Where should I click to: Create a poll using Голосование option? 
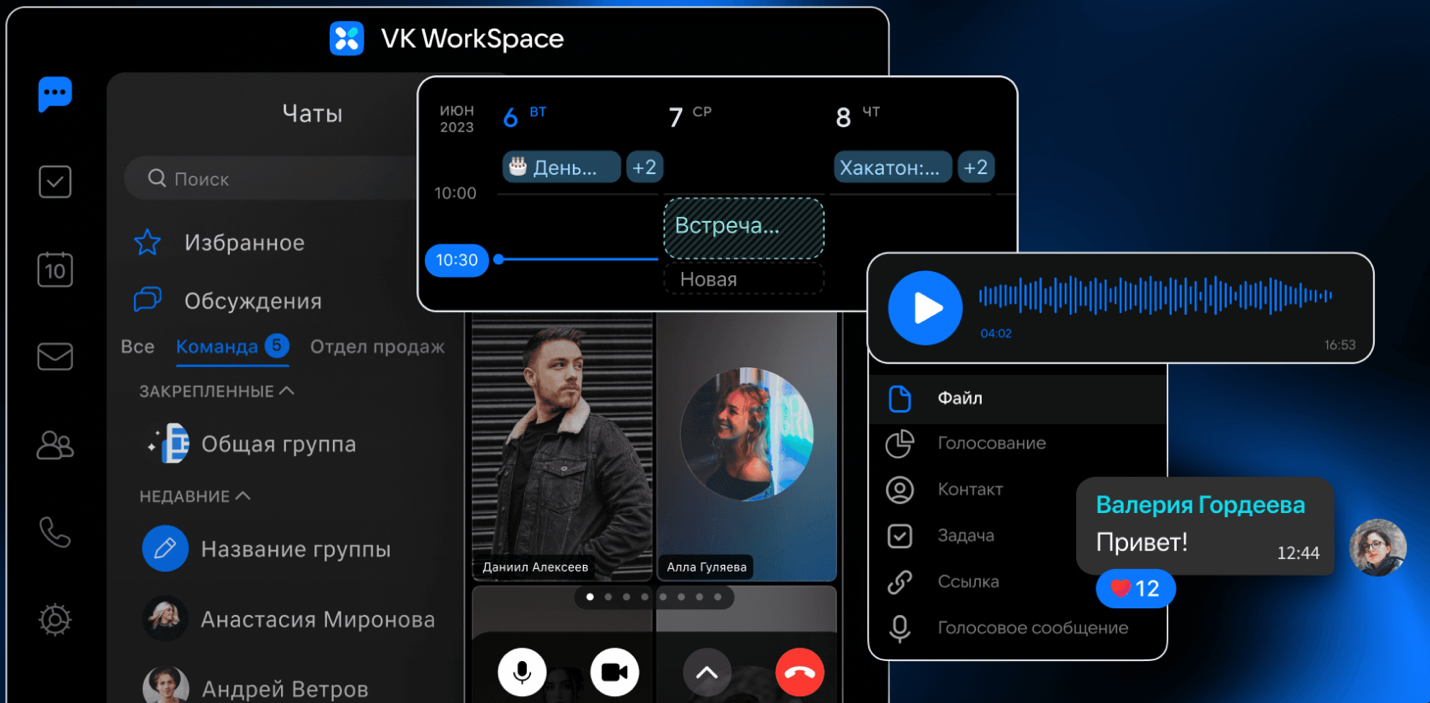[991, 443]
